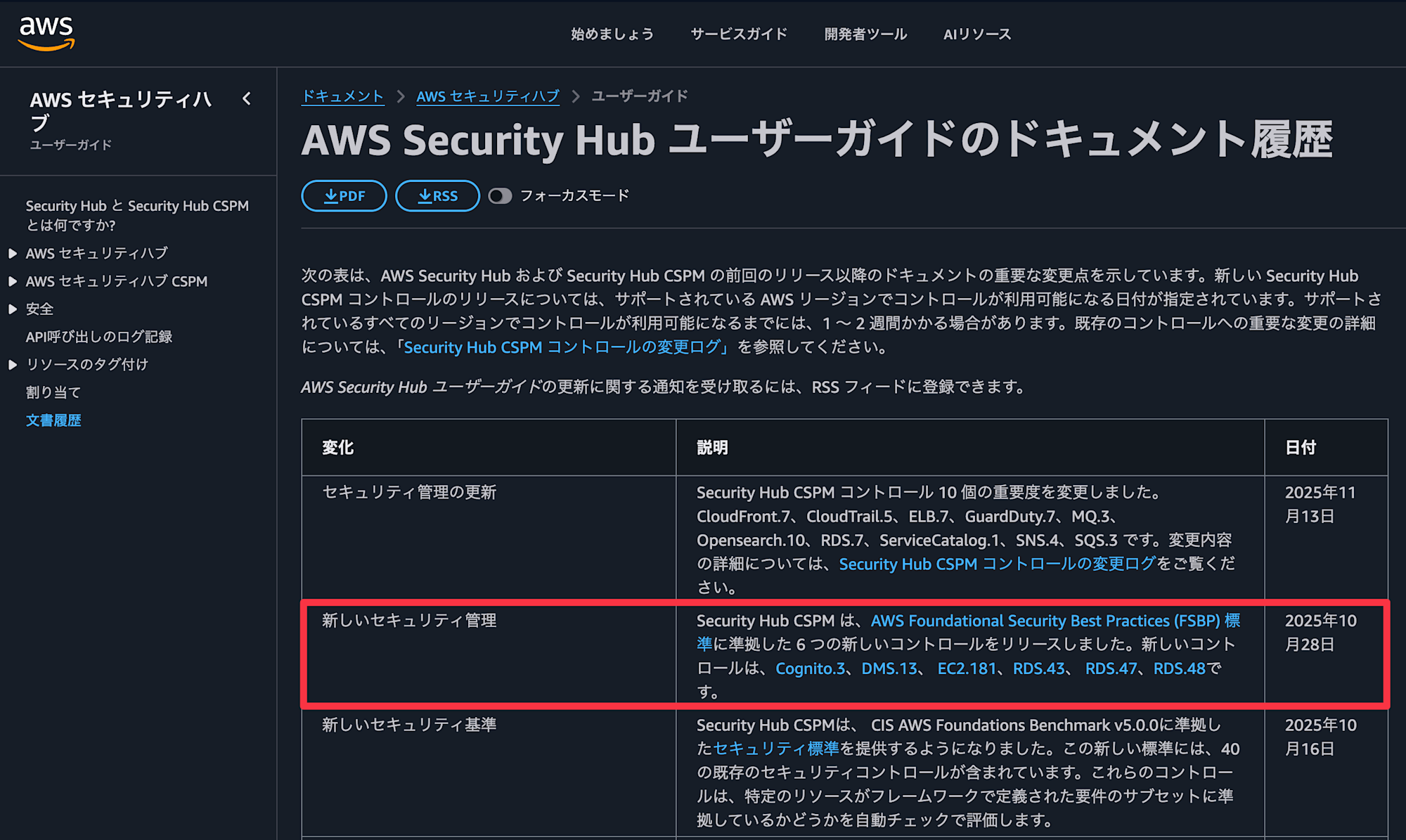Viewport: 1406px width, 840px height.
Task: Open API呼び出しのログ記録 sidebar page
Action: click(99, 337)
